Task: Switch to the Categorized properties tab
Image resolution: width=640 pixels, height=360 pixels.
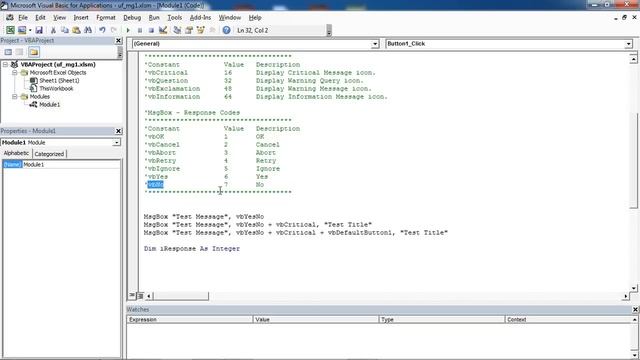Action: click(49, 154)
